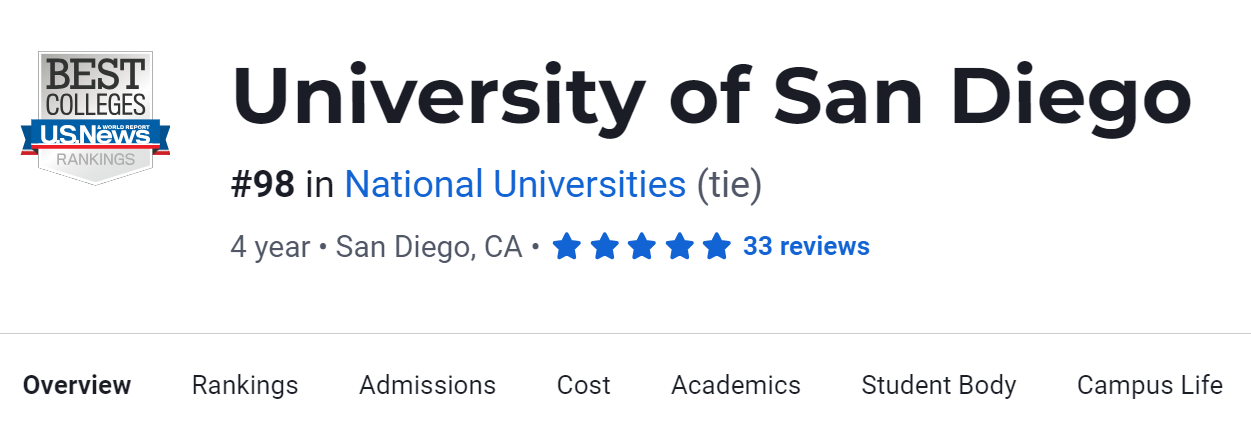This screenshot has width=1251, height=423.
Task: Click the San Diego, CA location text
Action: coord(429,247)
